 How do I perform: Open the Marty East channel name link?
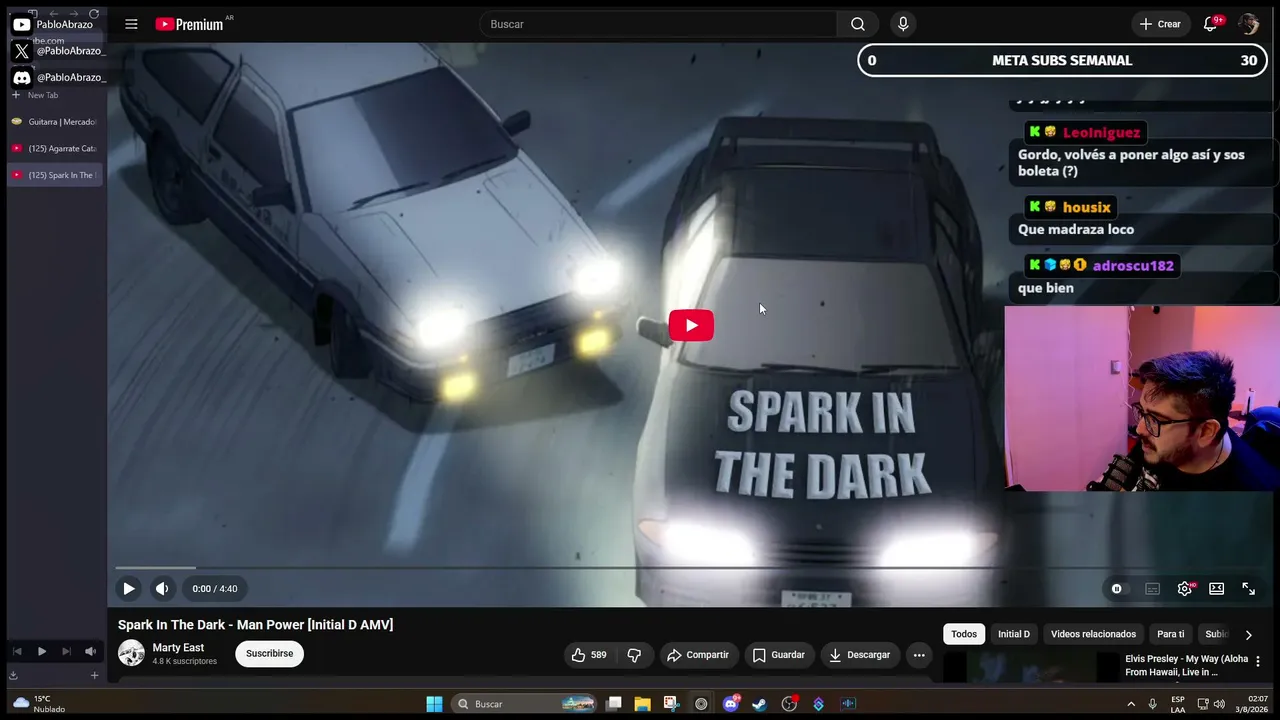(x=178, y=648)
